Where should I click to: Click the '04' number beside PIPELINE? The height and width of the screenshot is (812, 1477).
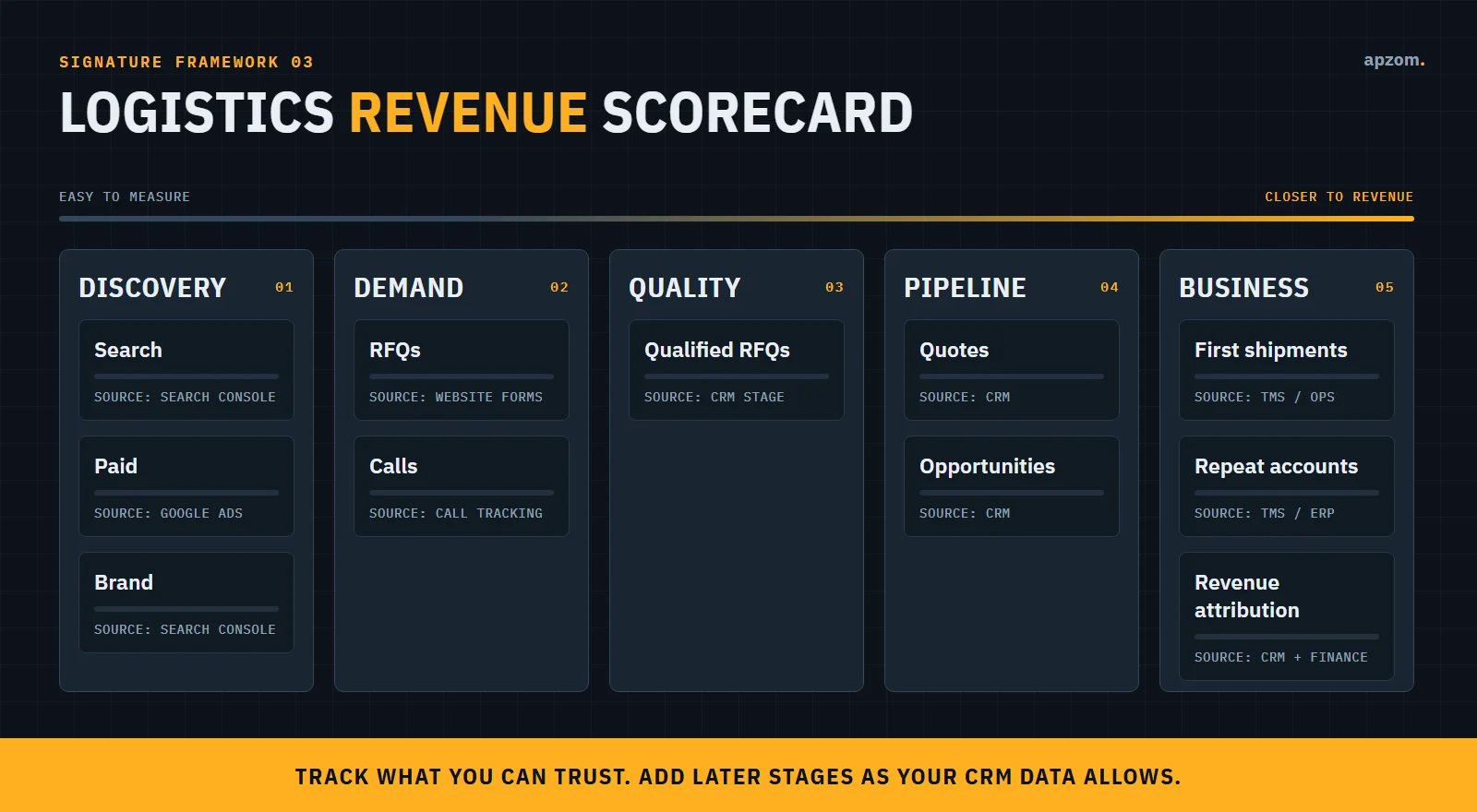coord(1110,287)
